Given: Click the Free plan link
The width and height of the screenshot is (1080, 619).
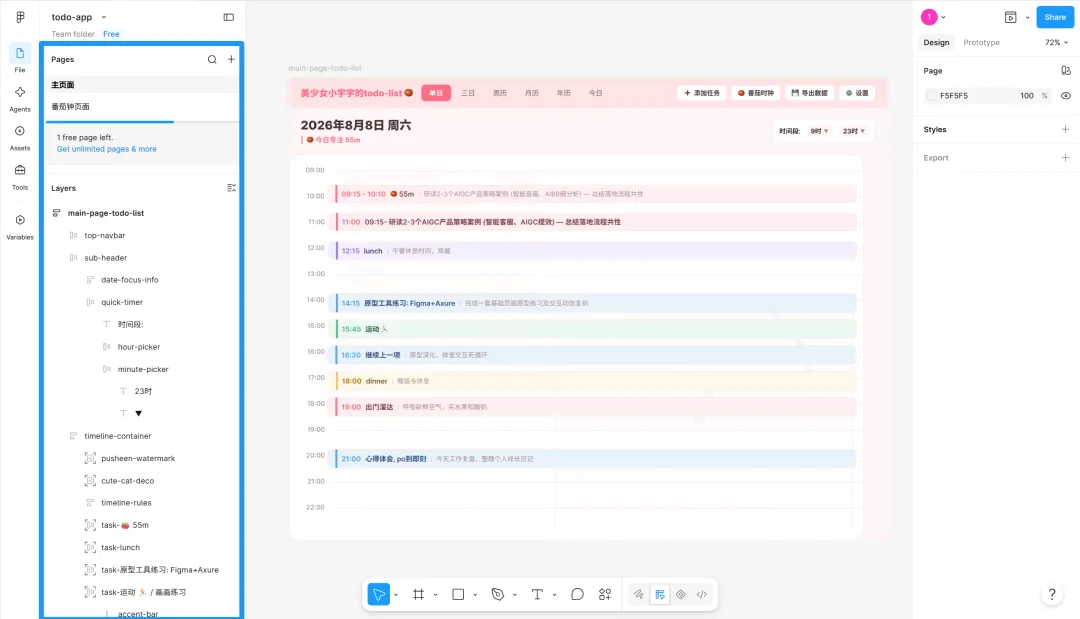Looking at the screenshot, I should pyautogui.click(x=111, y=34).
